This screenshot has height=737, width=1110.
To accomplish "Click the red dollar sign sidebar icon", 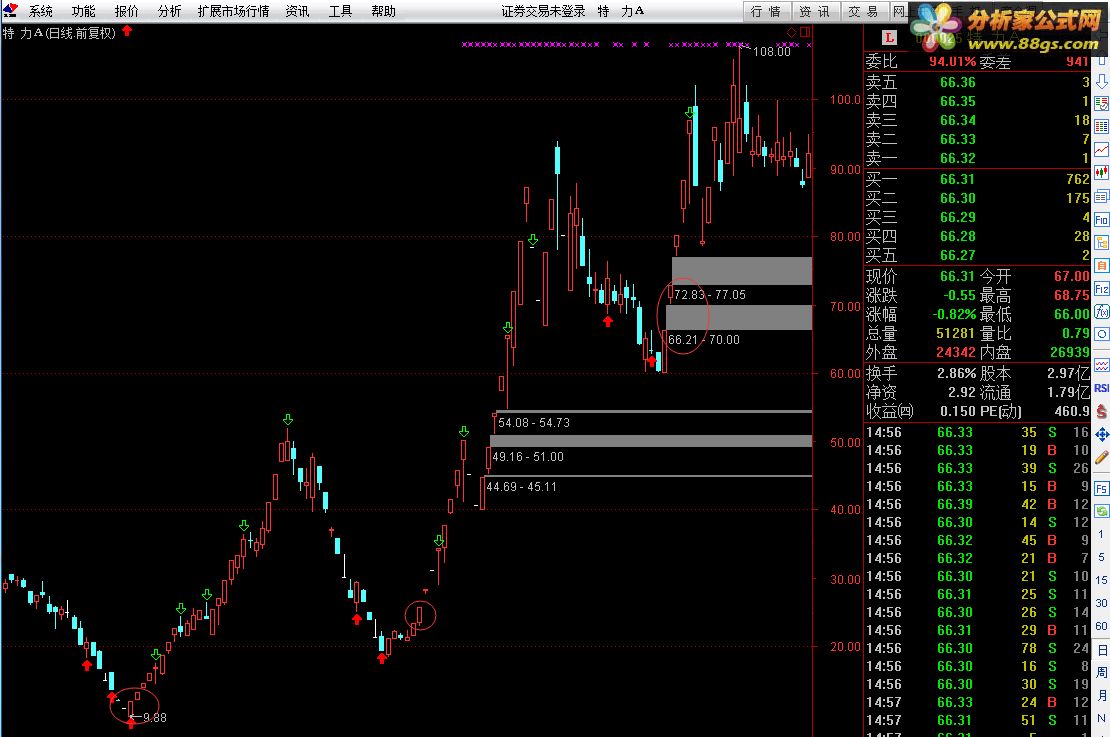I will coord(1102,411).
